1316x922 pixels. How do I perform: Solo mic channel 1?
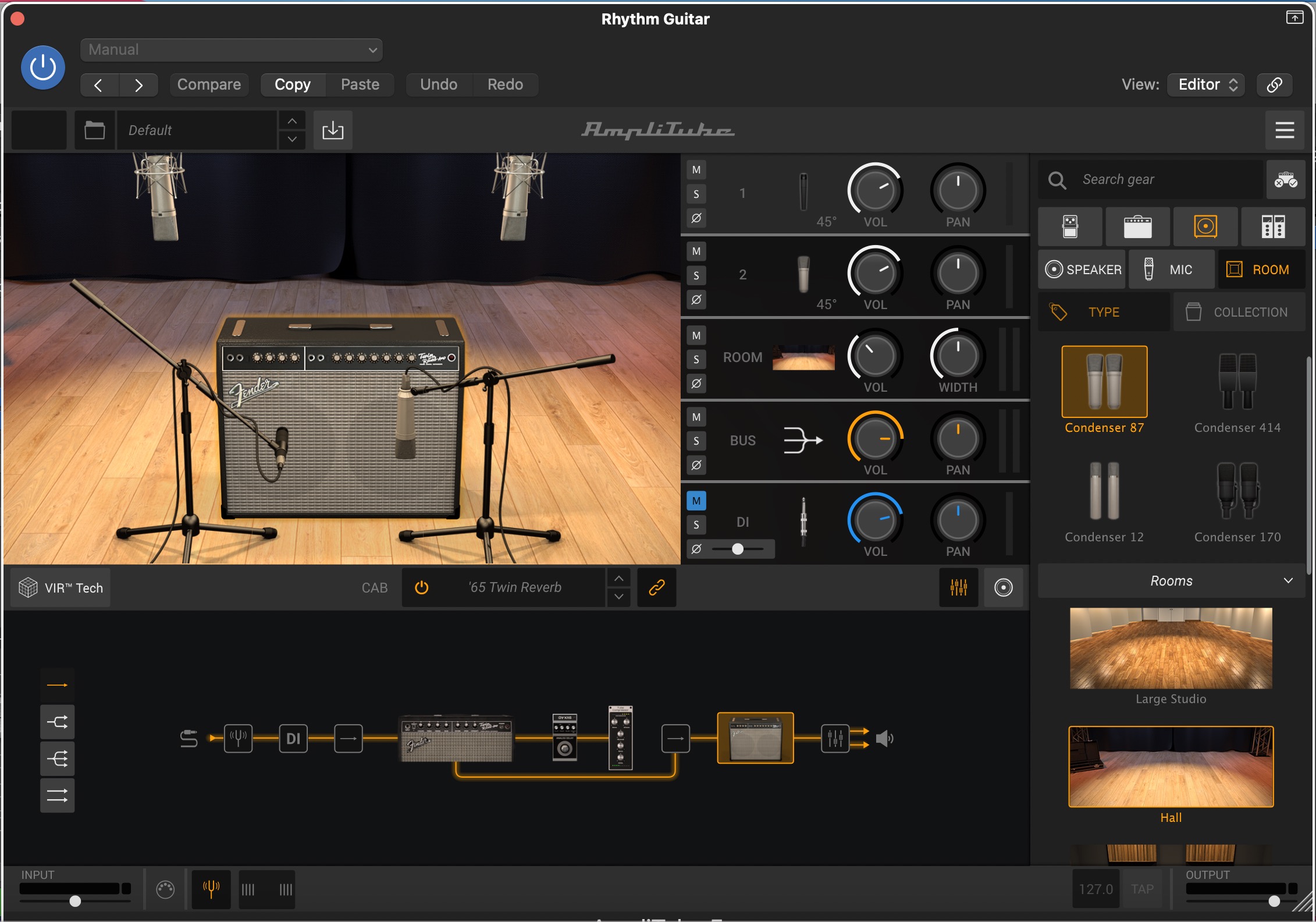696,194
